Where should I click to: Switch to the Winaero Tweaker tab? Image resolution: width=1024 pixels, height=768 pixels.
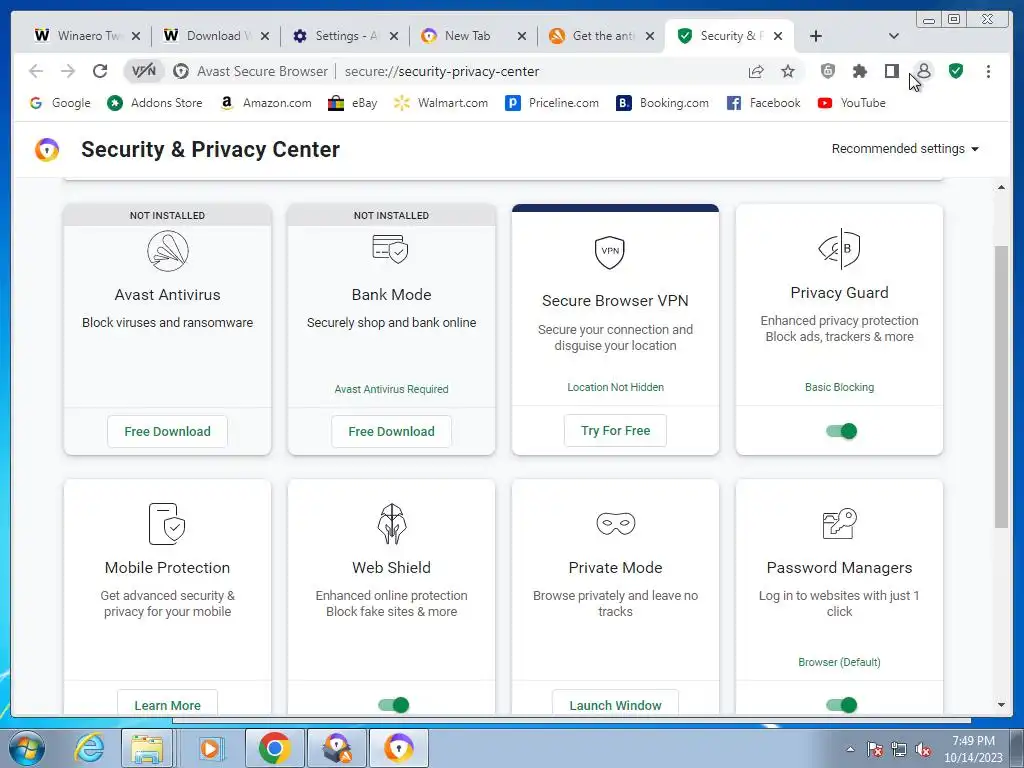click(x=88, y=36)
